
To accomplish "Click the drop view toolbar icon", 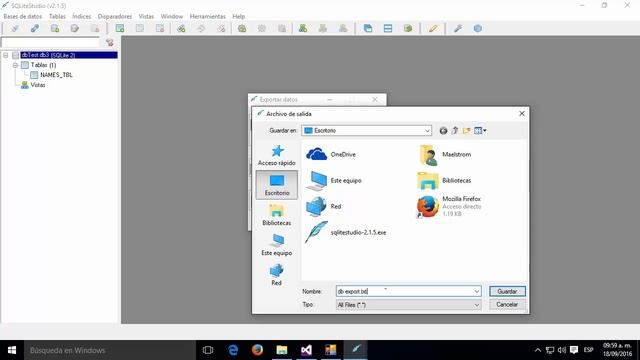I will [343, 29].
